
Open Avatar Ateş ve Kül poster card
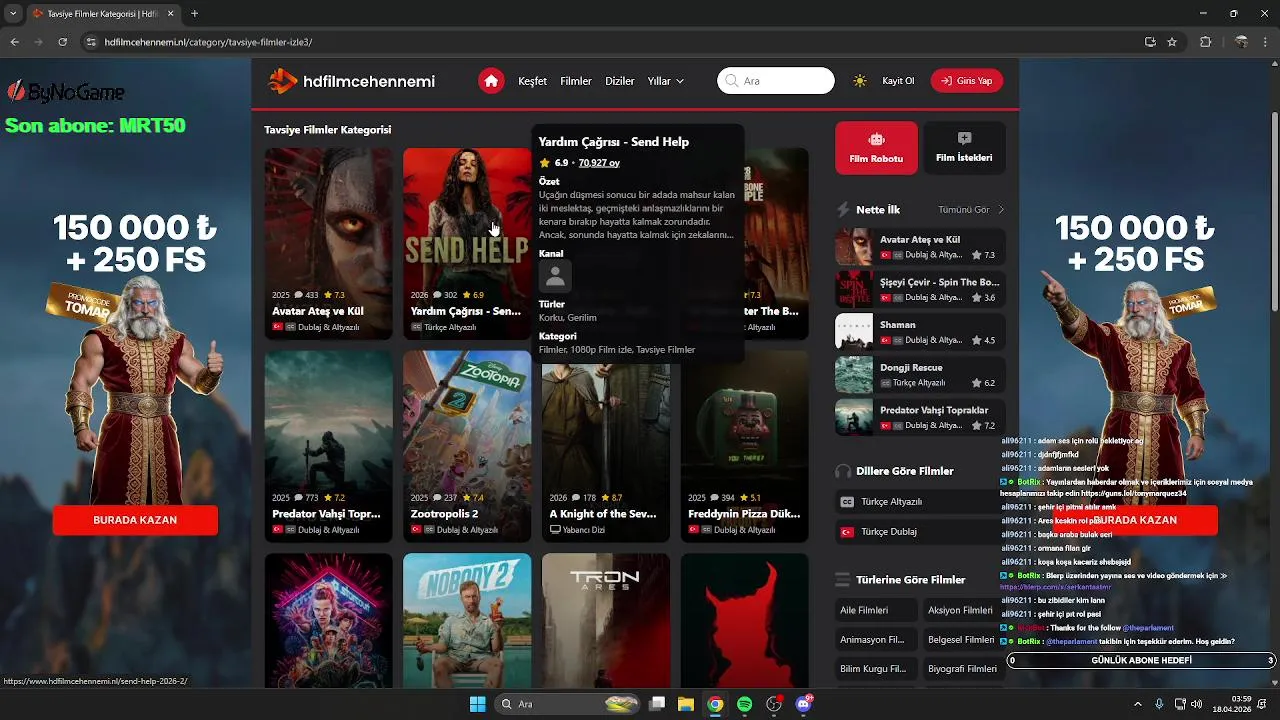tap(329, 244)
